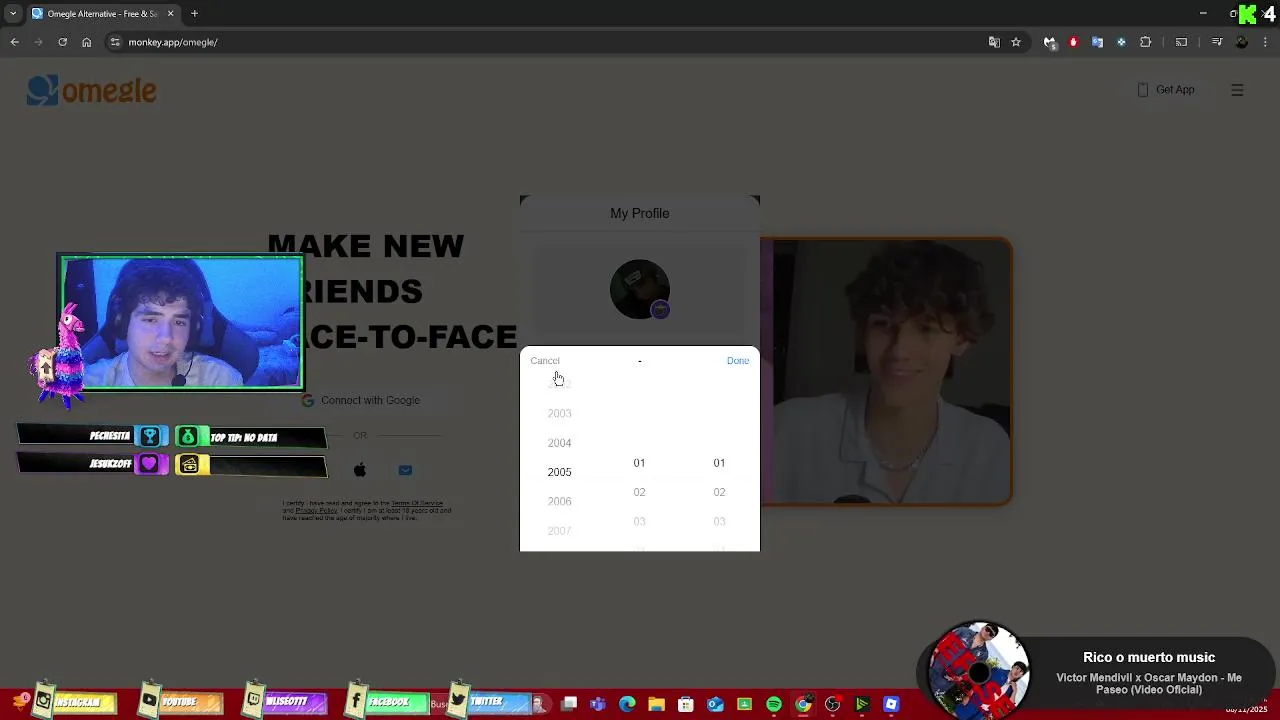Sign in with the Apple icon
Image resolution: width=1280 pixels, height=720 pixels.
[x=360, y=470]
